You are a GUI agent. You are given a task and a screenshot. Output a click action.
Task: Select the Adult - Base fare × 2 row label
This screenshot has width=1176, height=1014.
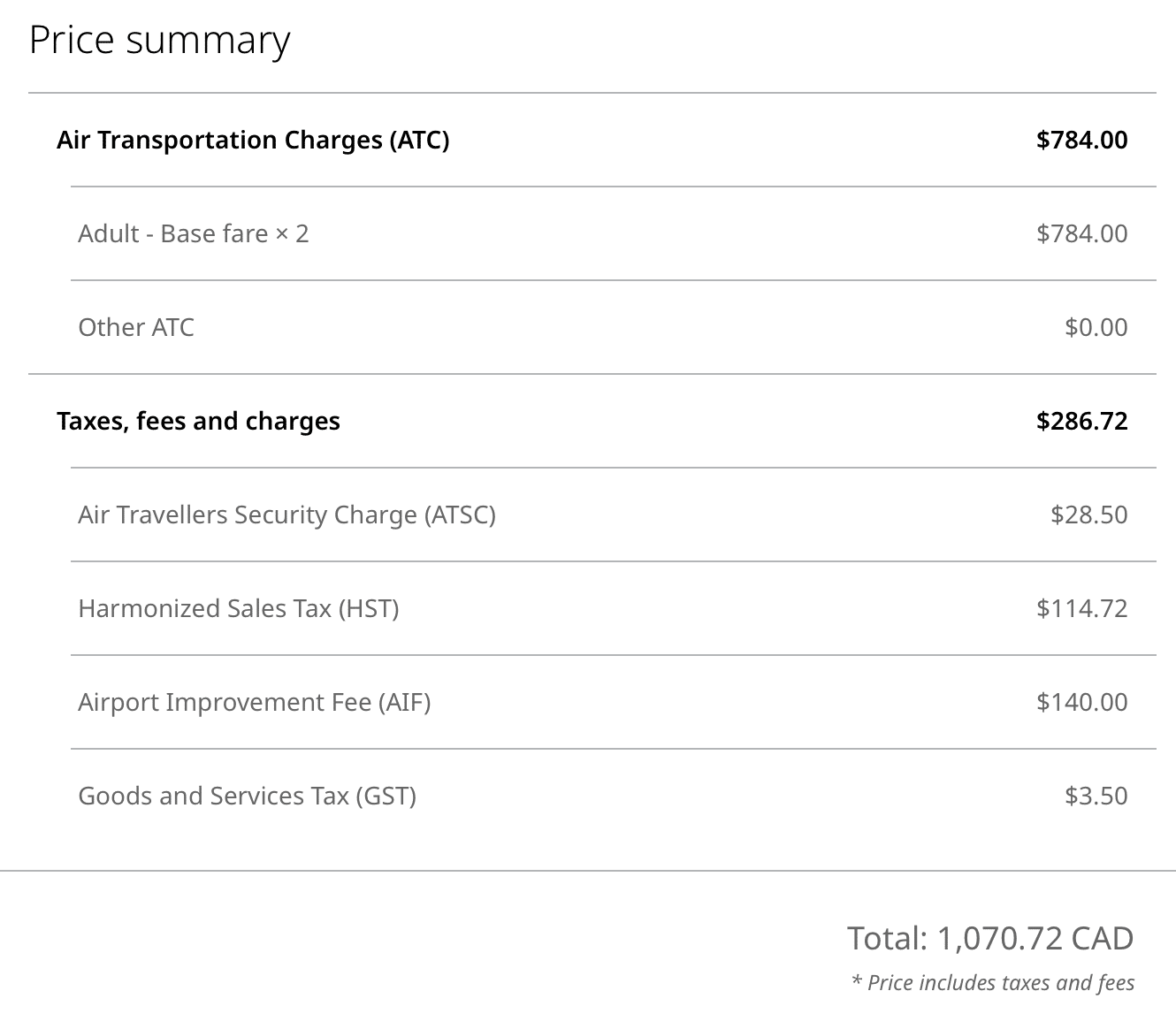[x=193, y=234]
